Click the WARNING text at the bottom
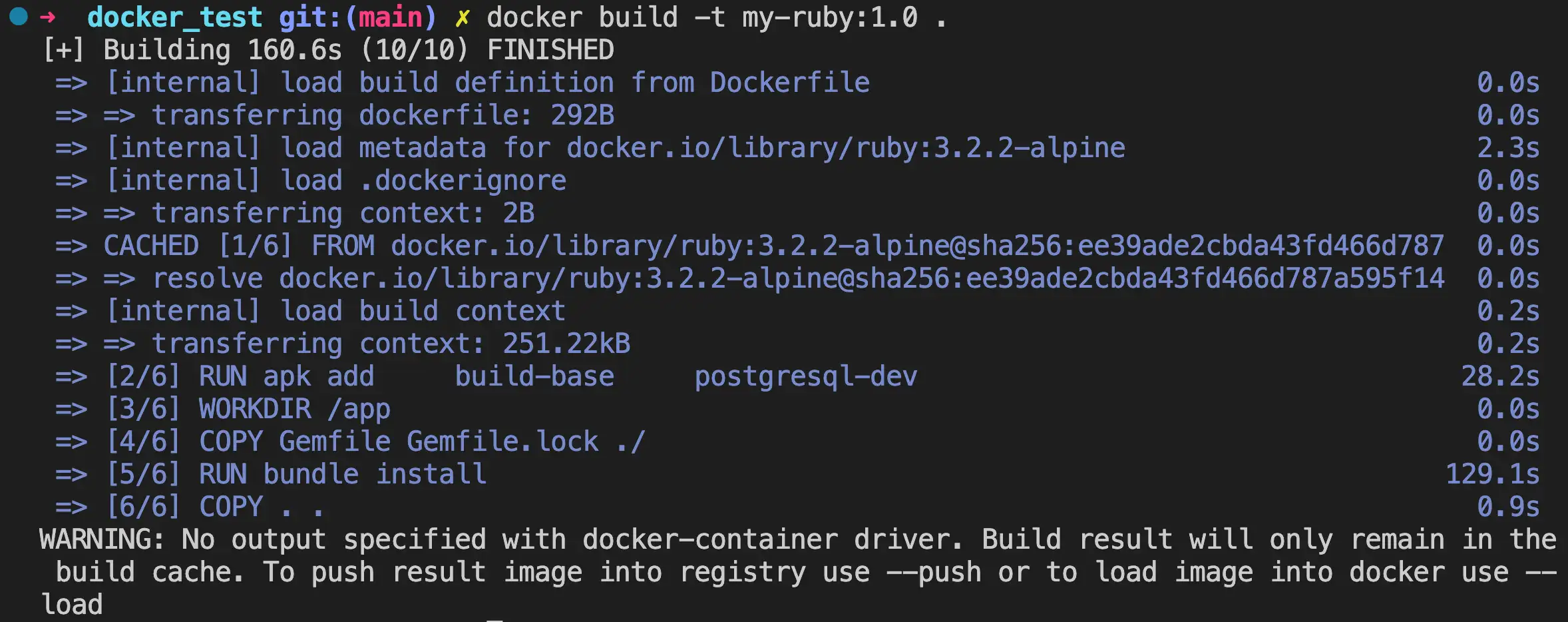Image resolution: width=1568 pixels, height=622 pixels. [x=101, y=539]
